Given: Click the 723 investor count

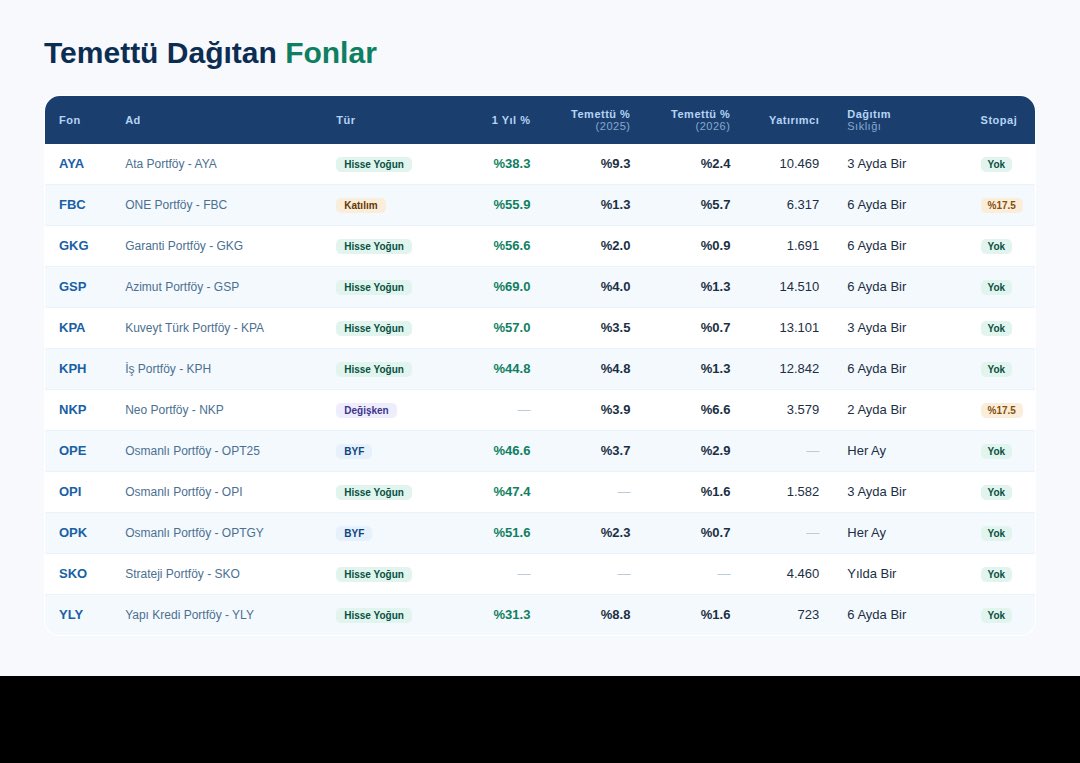Looking at the screenshot, I should 808,614.
